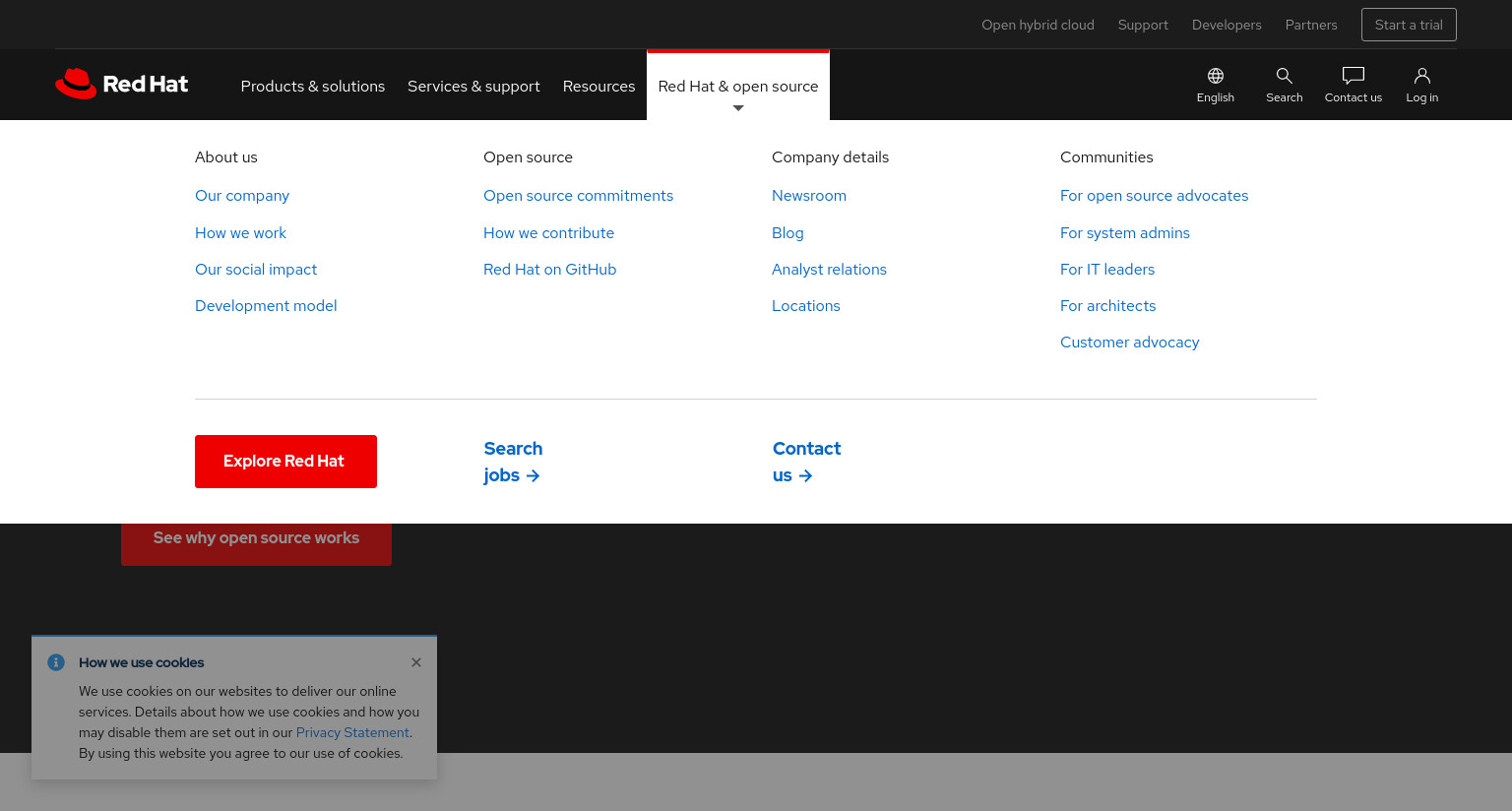Screen dimensions: 1512x811
Task: Click the Communities heading
Action: point(1106,157)
